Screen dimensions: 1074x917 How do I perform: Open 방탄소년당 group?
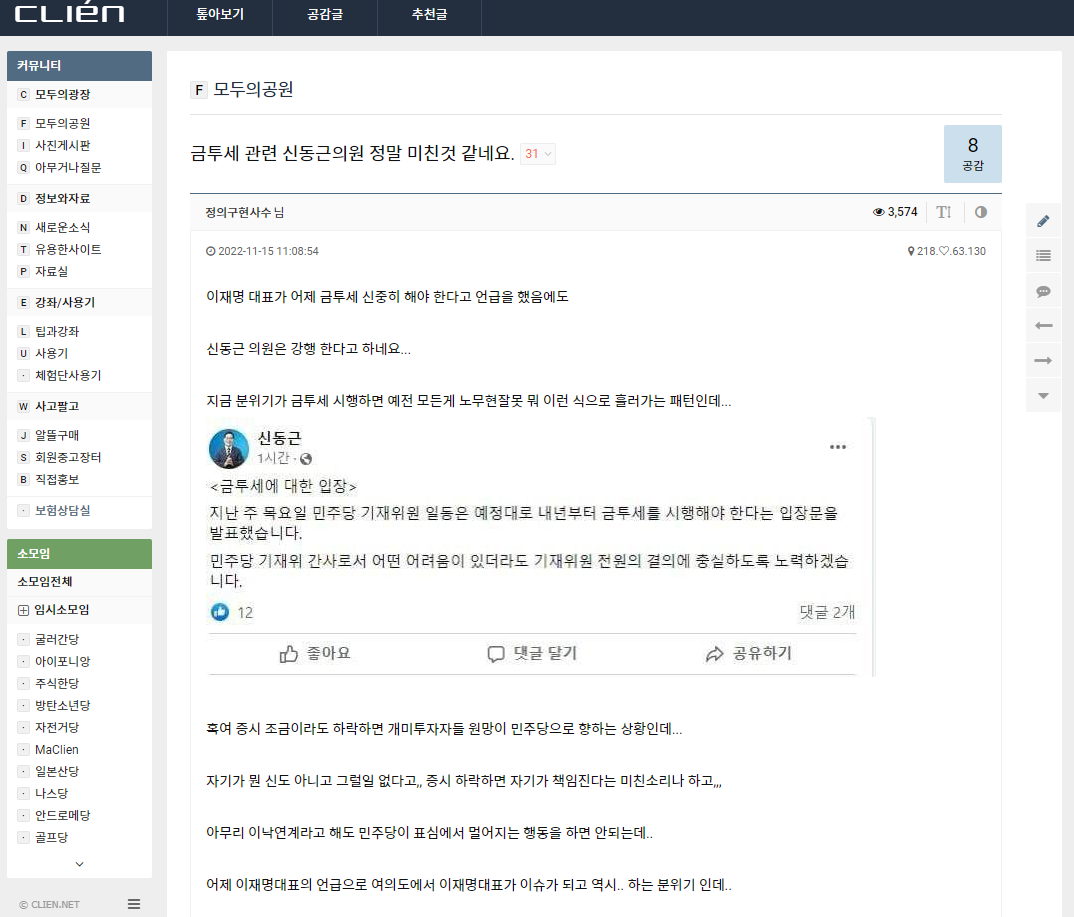[62, 705]
